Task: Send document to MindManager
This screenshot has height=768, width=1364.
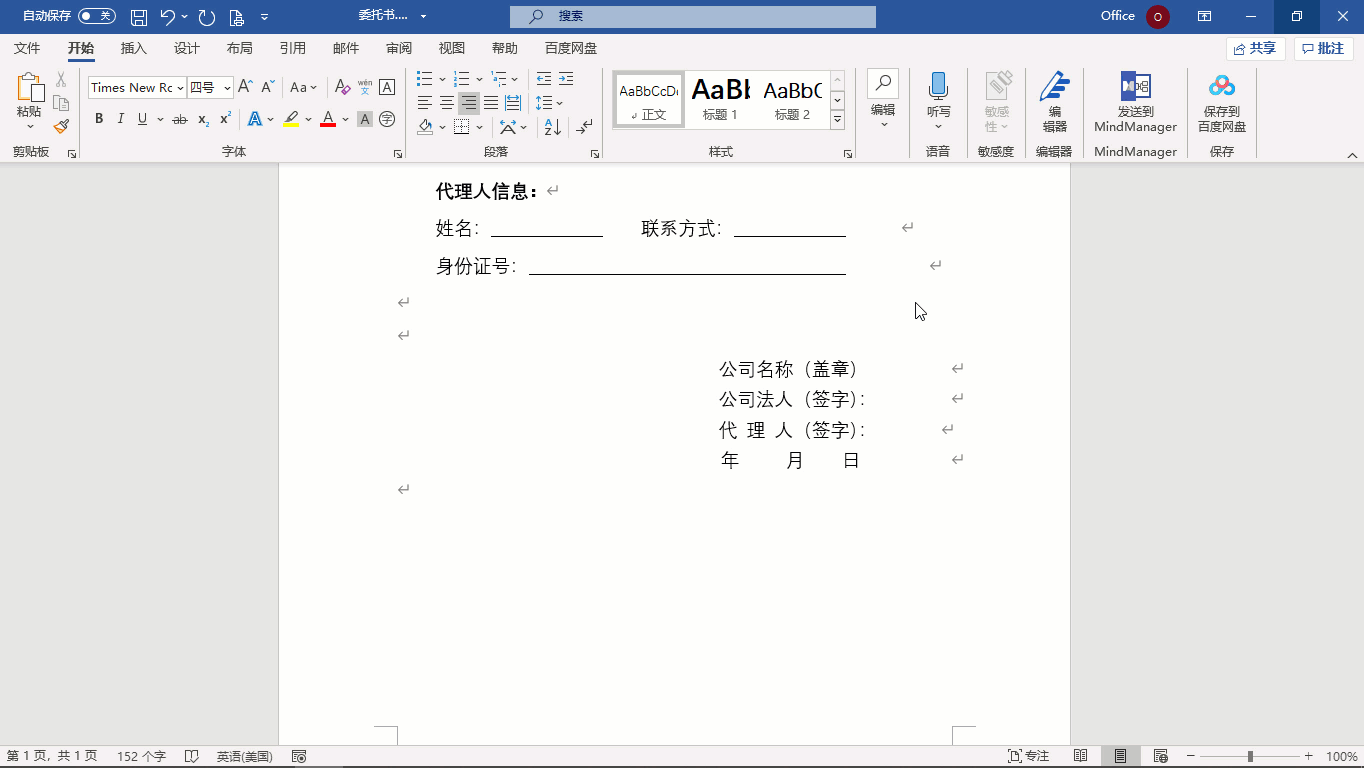Action: click(x=1134, y=100)
